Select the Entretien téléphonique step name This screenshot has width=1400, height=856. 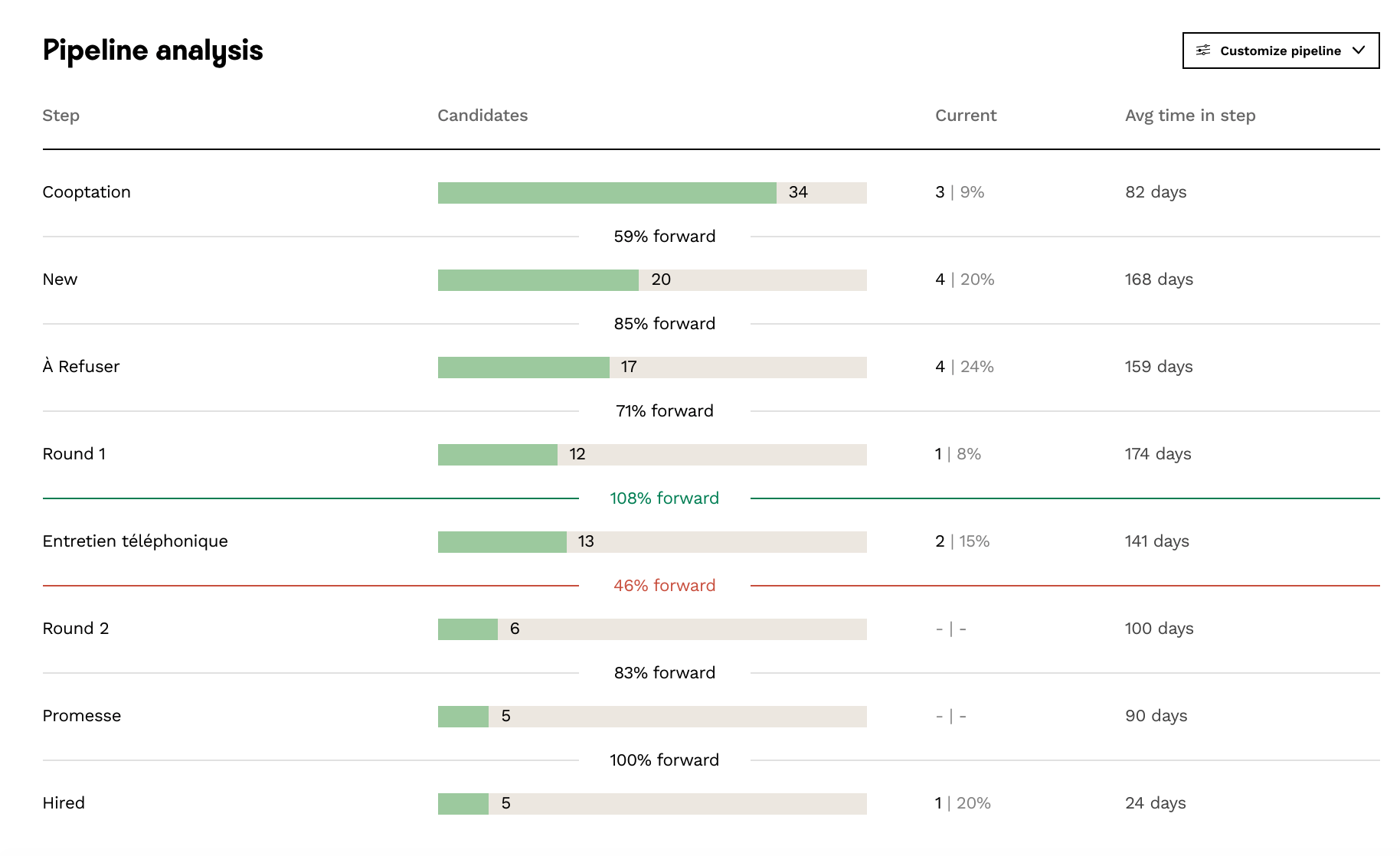[135, 541]
